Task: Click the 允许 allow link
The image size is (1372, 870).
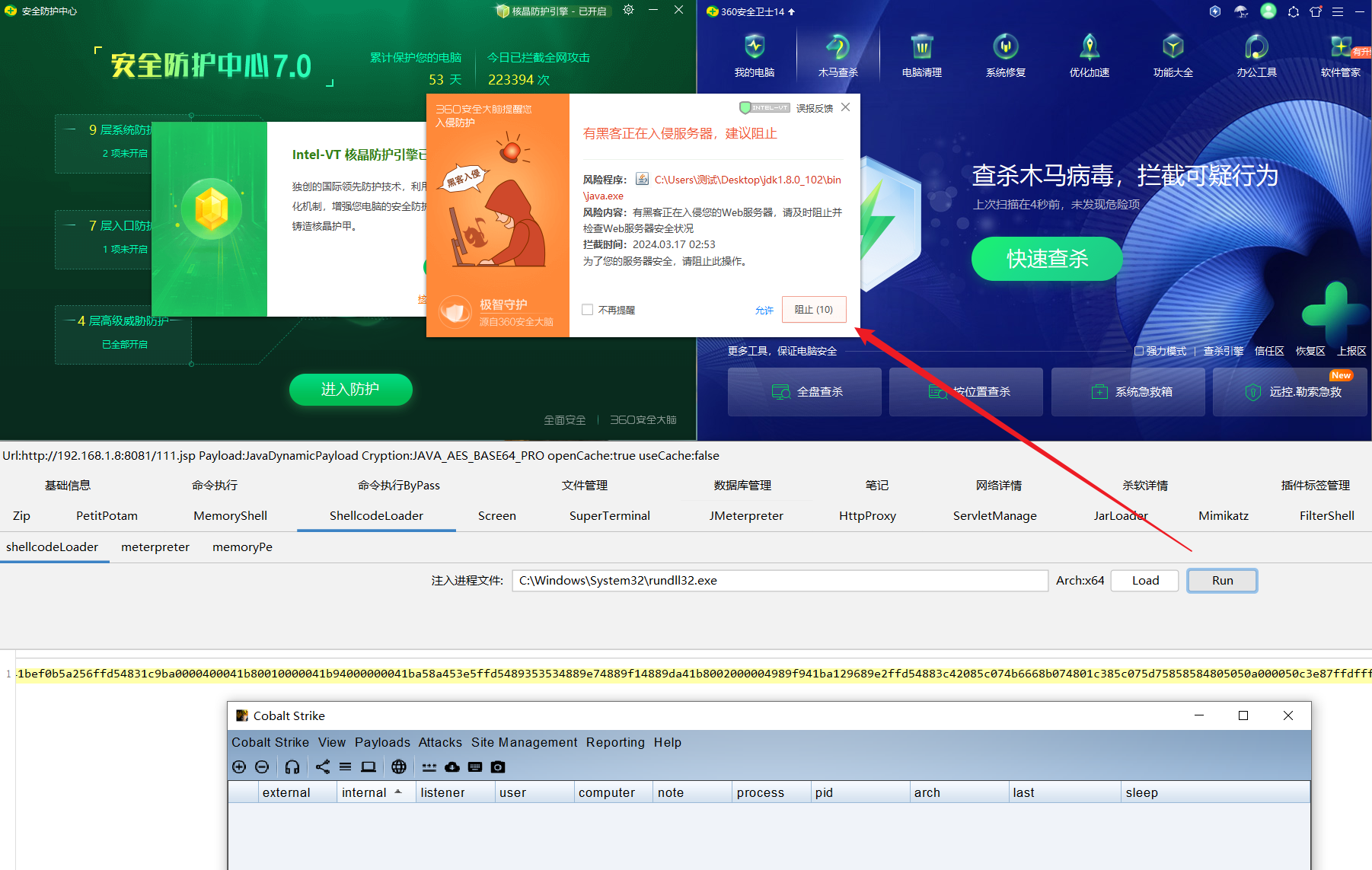Action: (x=764, y=311)
